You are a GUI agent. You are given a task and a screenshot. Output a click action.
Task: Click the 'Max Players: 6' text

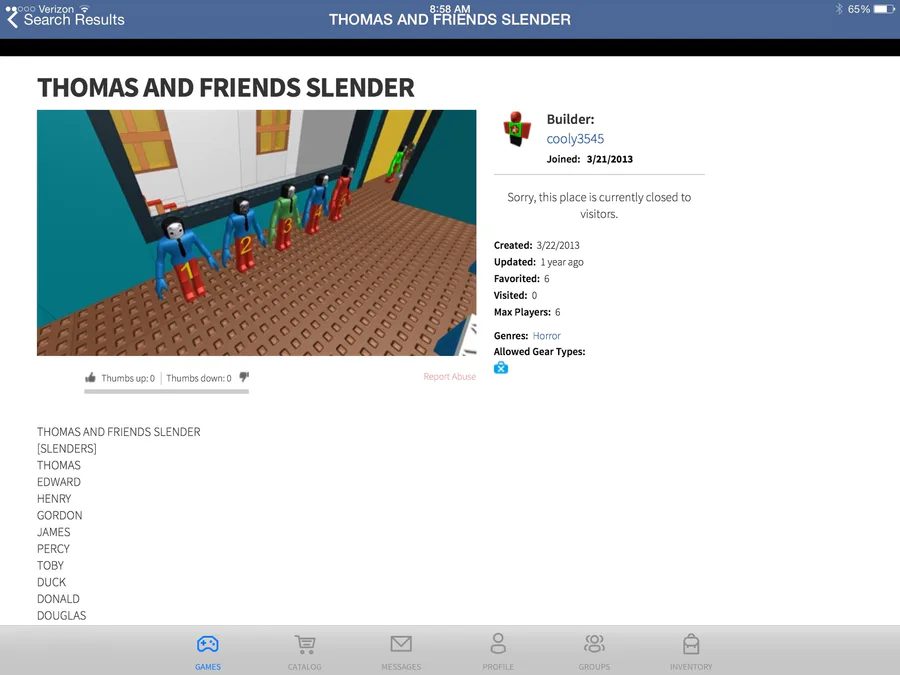click(x=527, y=312)
